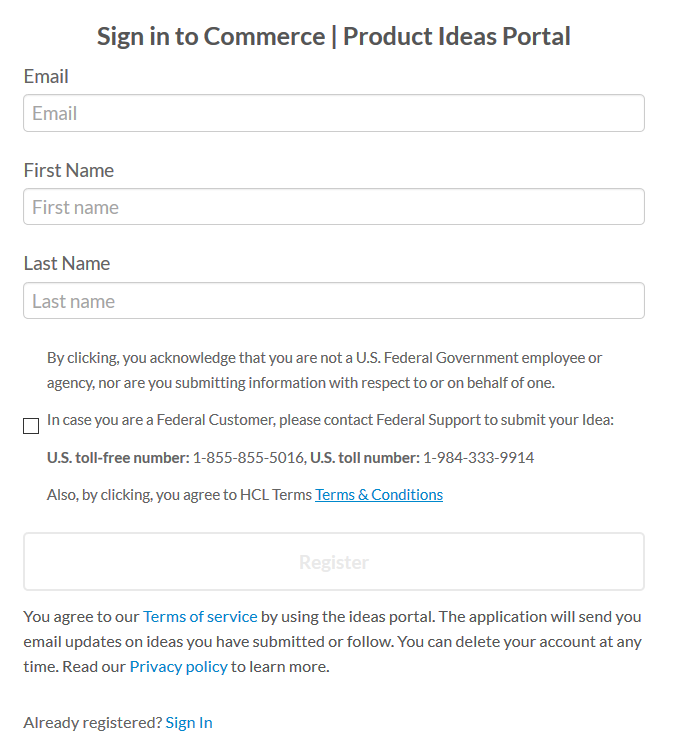This screenshot has width=678, height=747.
Task: Click the First Name label
Action: tap(69, 170)
